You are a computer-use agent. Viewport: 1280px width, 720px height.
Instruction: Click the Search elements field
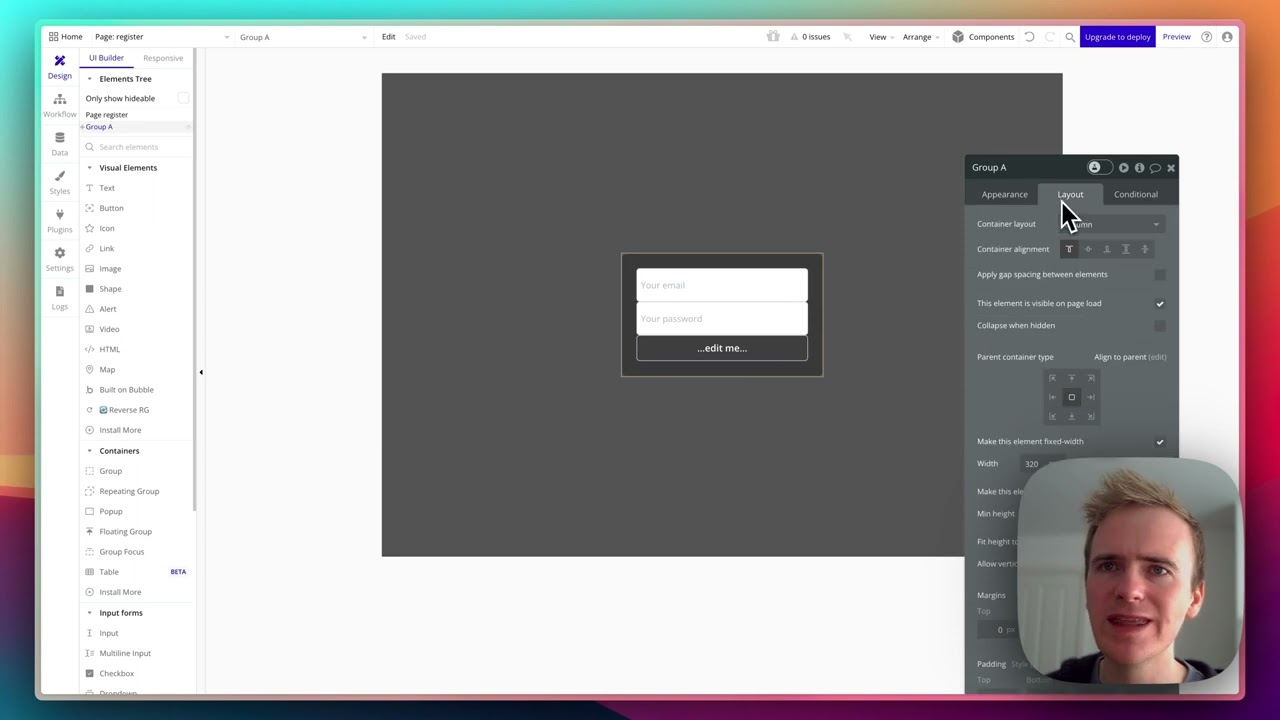click(137, 147)
